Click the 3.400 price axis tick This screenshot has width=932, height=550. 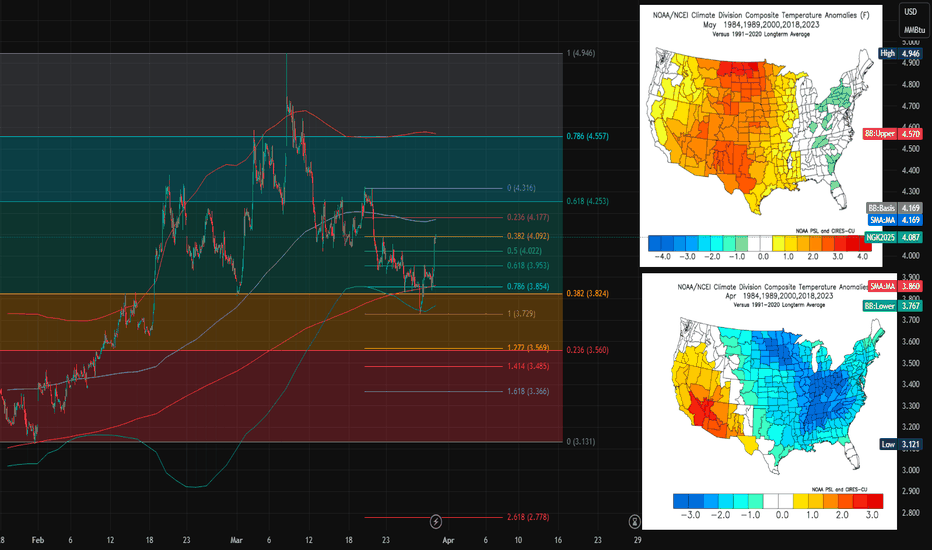[911, 385]
